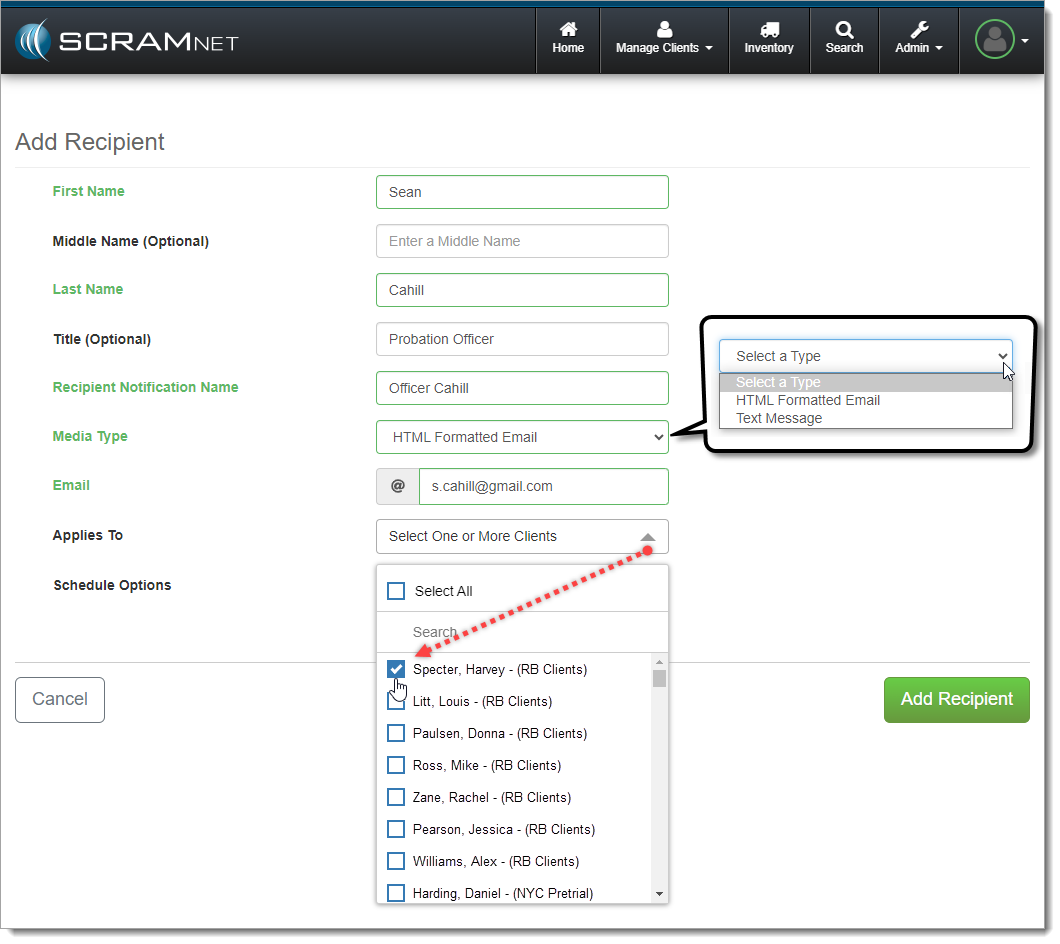Check the Paulsen, Donna checkbox
Screen dimensions: 1060x944
[x=396, y=733]
